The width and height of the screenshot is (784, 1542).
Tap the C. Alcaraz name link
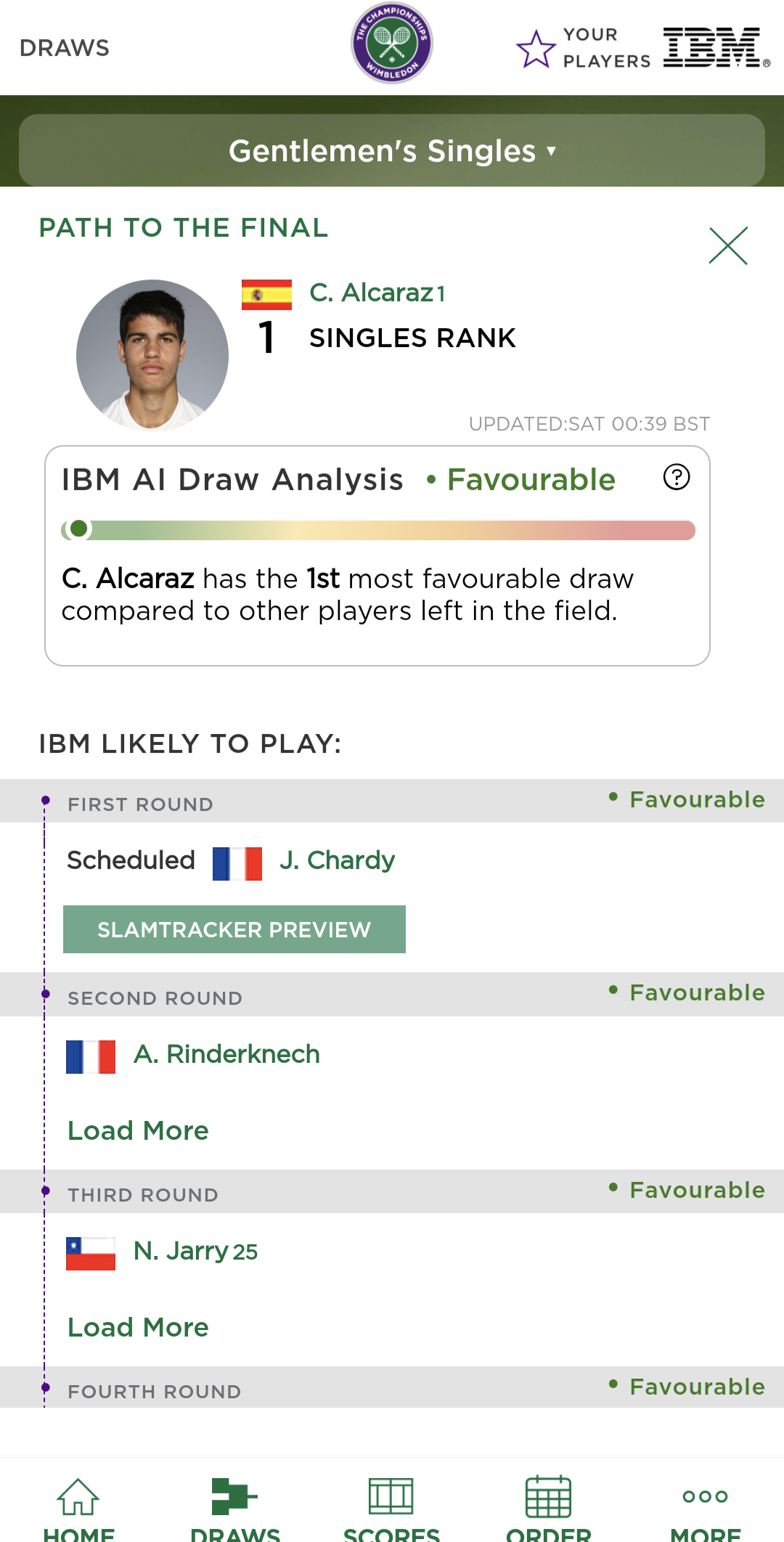(x=371, y=293)
